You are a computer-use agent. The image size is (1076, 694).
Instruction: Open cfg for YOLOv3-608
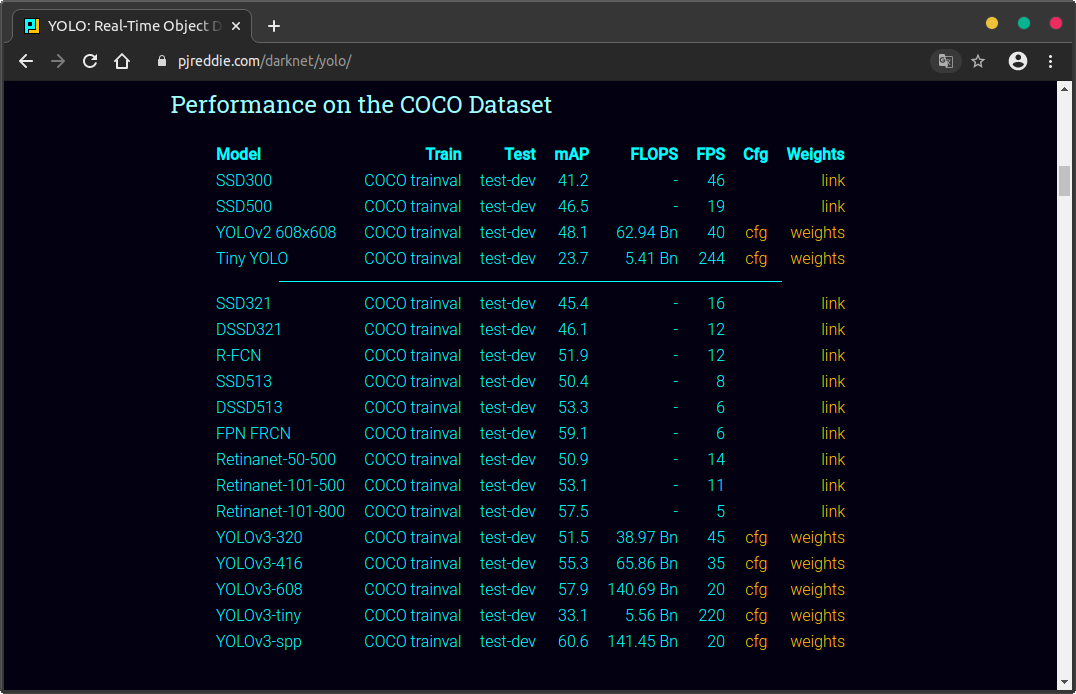tap(756, 590)
